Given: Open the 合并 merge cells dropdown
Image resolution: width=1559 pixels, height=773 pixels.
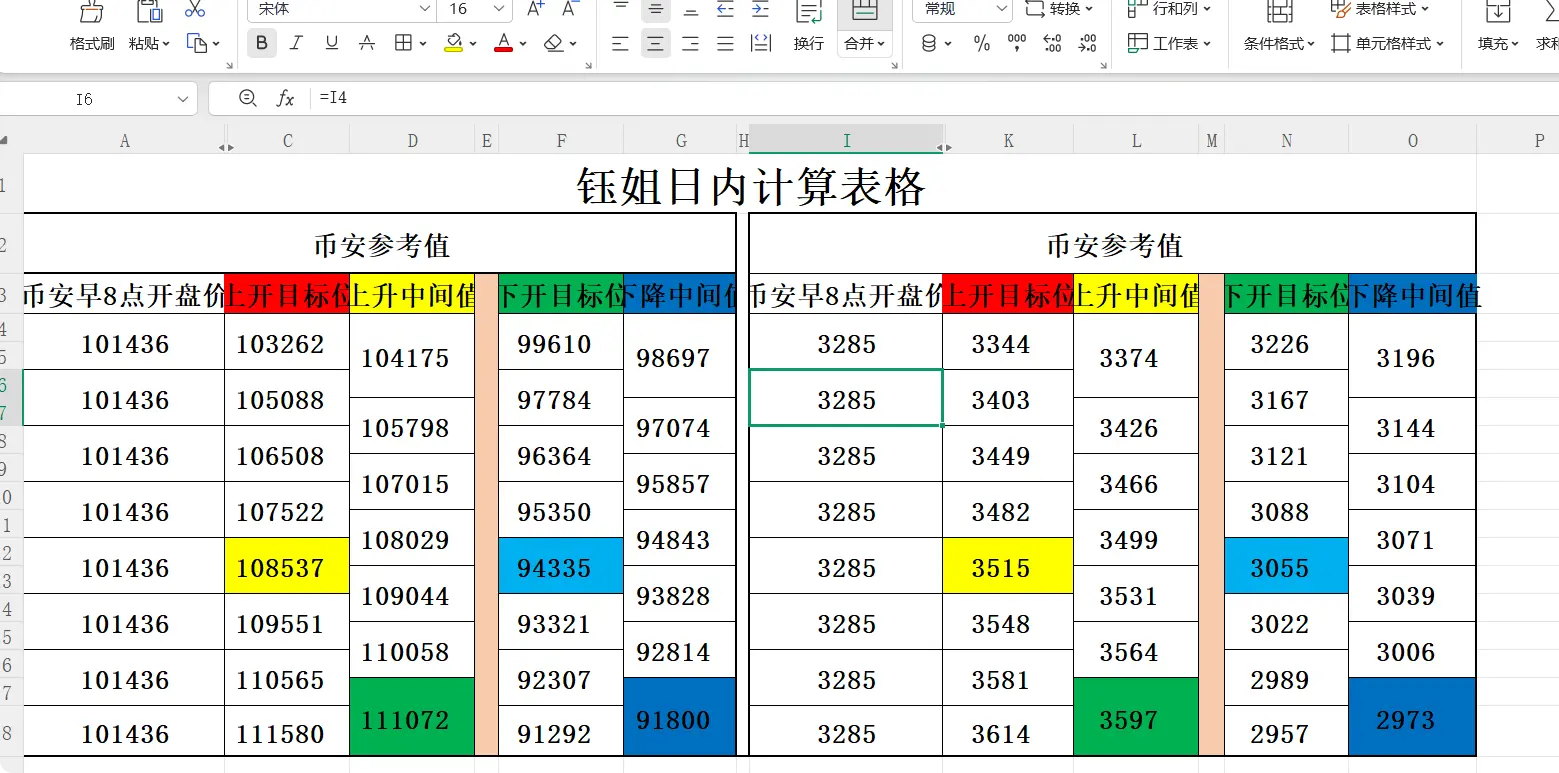Looking at the screenshot, I should 865,44.
